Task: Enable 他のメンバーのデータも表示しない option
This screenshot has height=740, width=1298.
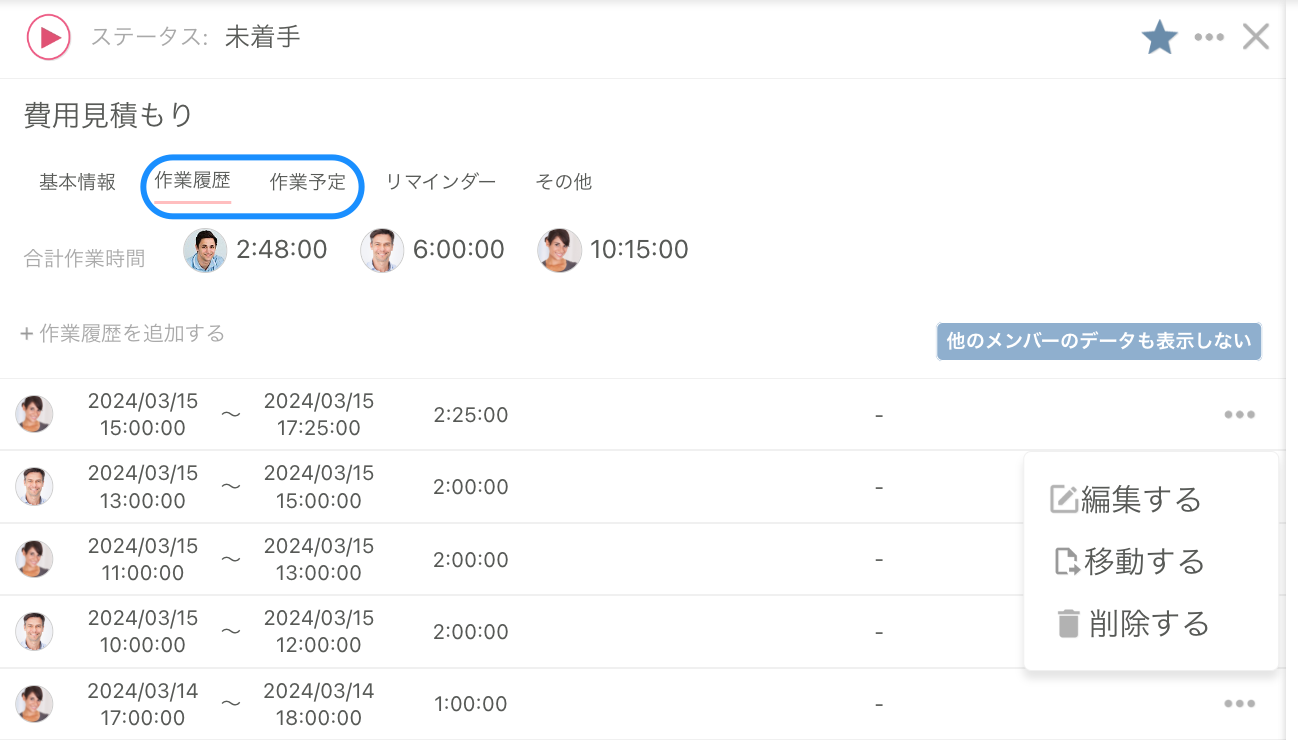Action: point(1098,341)
